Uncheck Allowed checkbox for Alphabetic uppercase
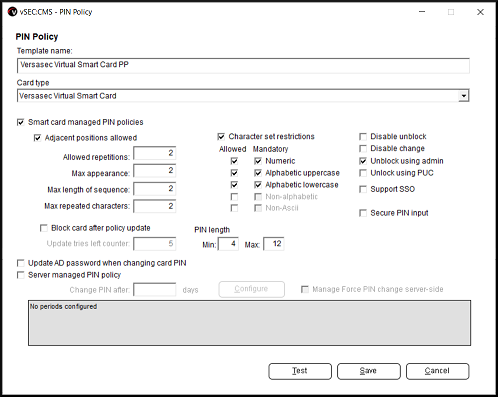 click(234, 173)
